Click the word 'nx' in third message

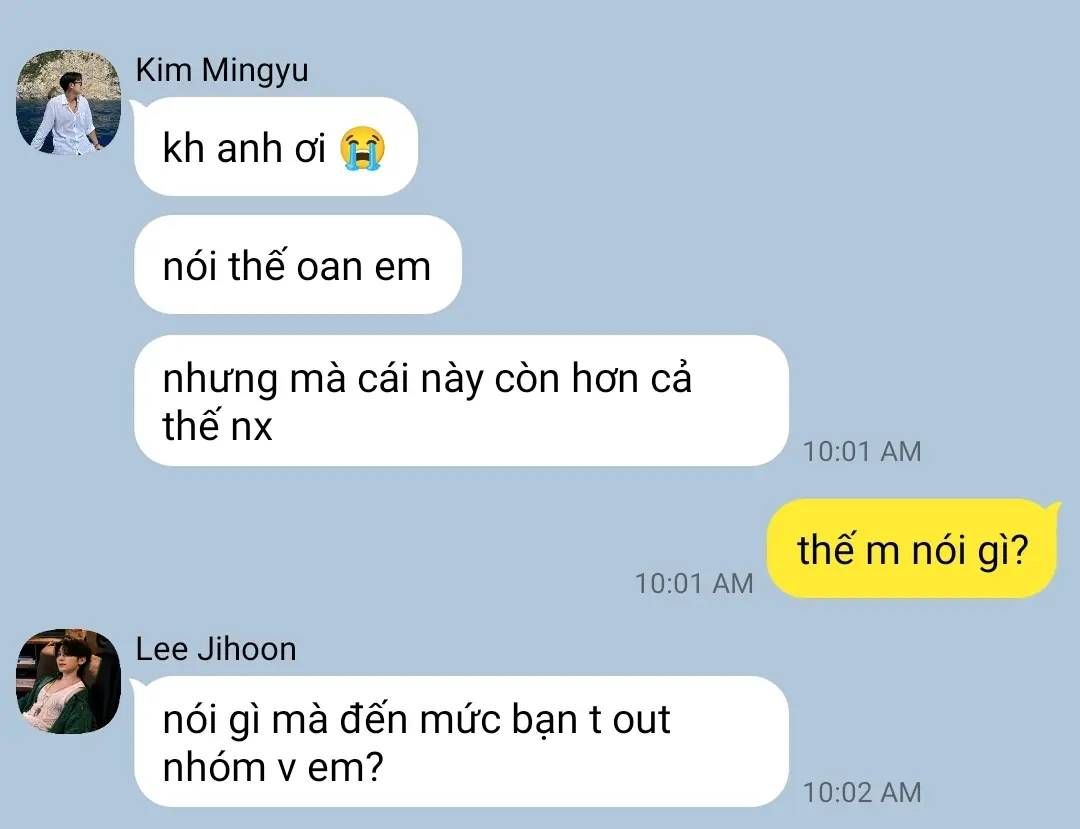pyautogui.click(x=251, y=428)
